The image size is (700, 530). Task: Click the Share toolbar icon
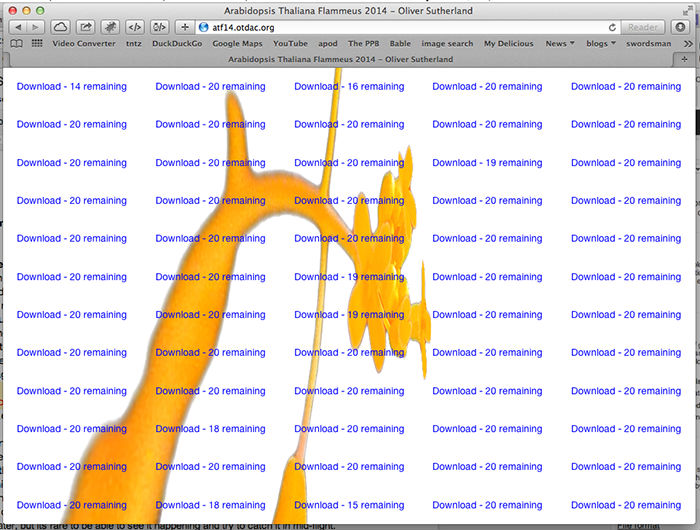86,27
